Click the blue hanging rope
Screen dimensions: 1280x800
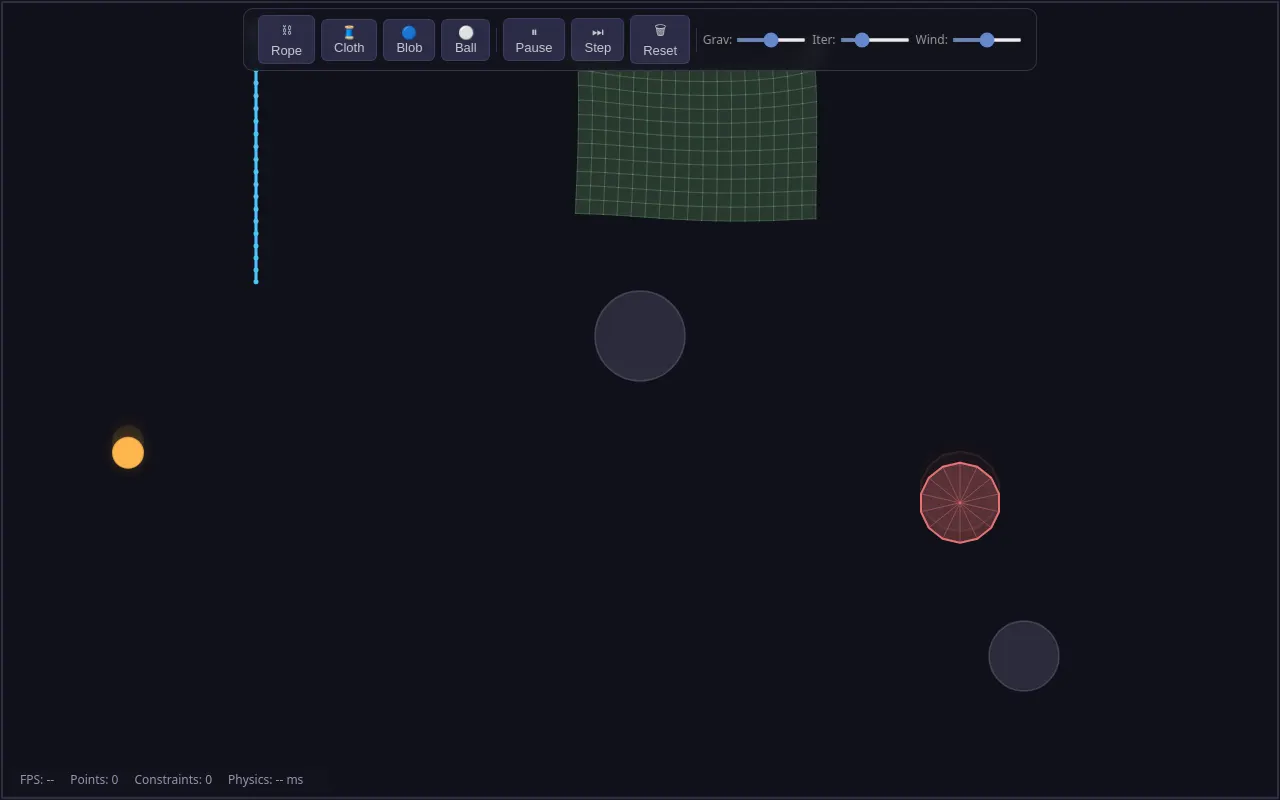[256, 176]
